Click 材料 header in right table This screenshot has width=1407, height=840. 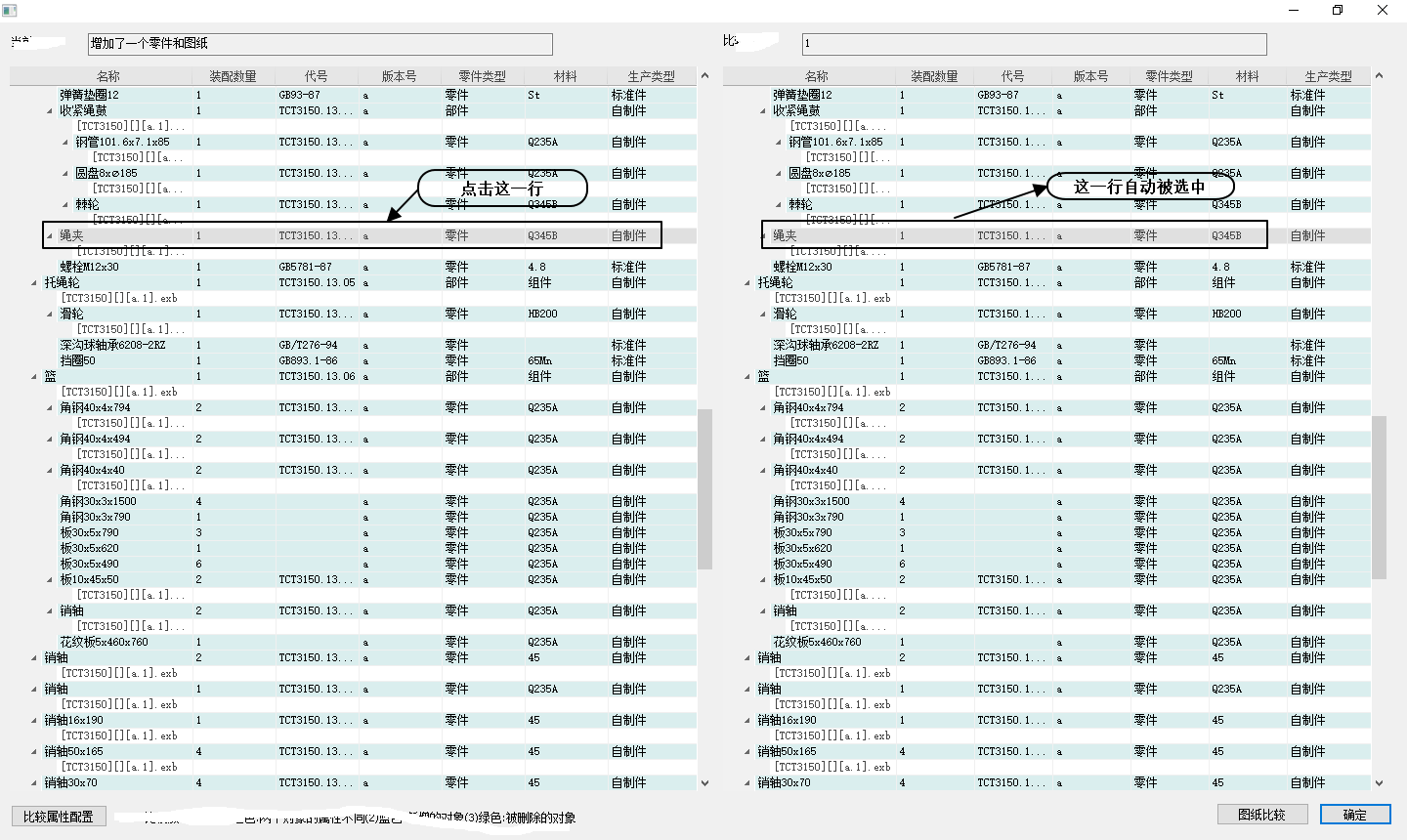coord(1247,75)
